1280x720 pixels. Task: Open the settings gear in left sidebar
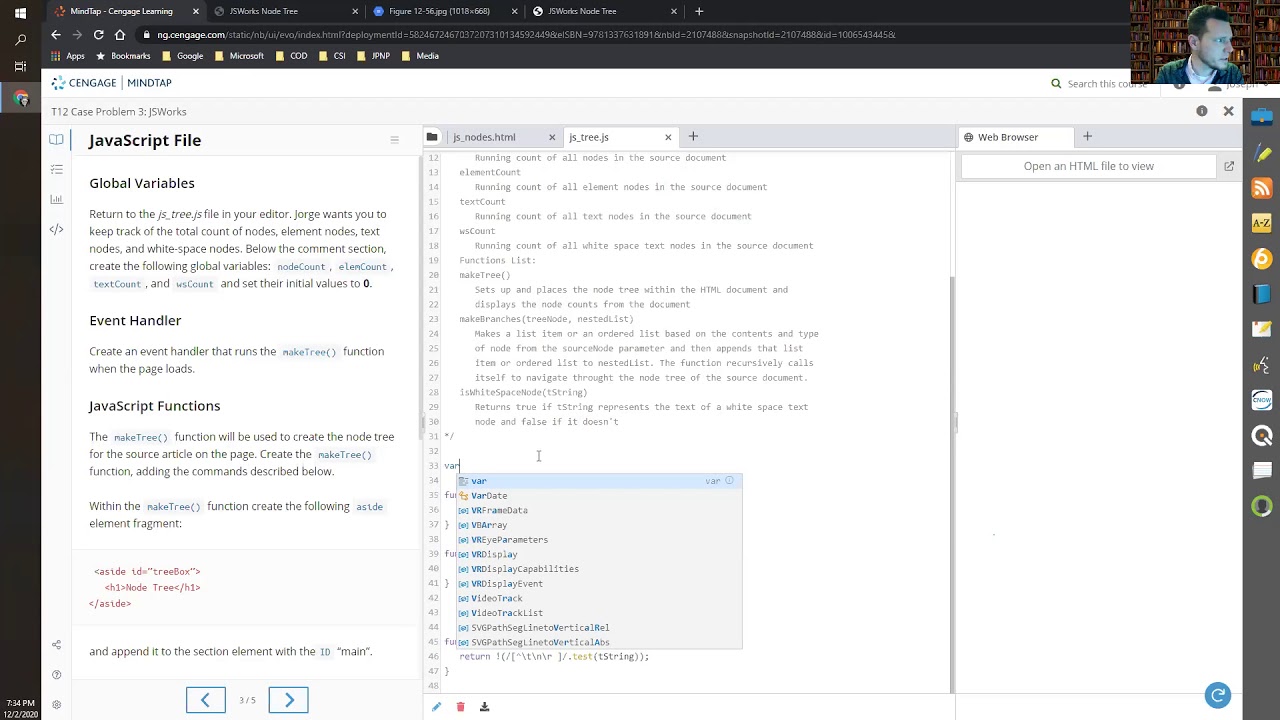tap(56, 705)
